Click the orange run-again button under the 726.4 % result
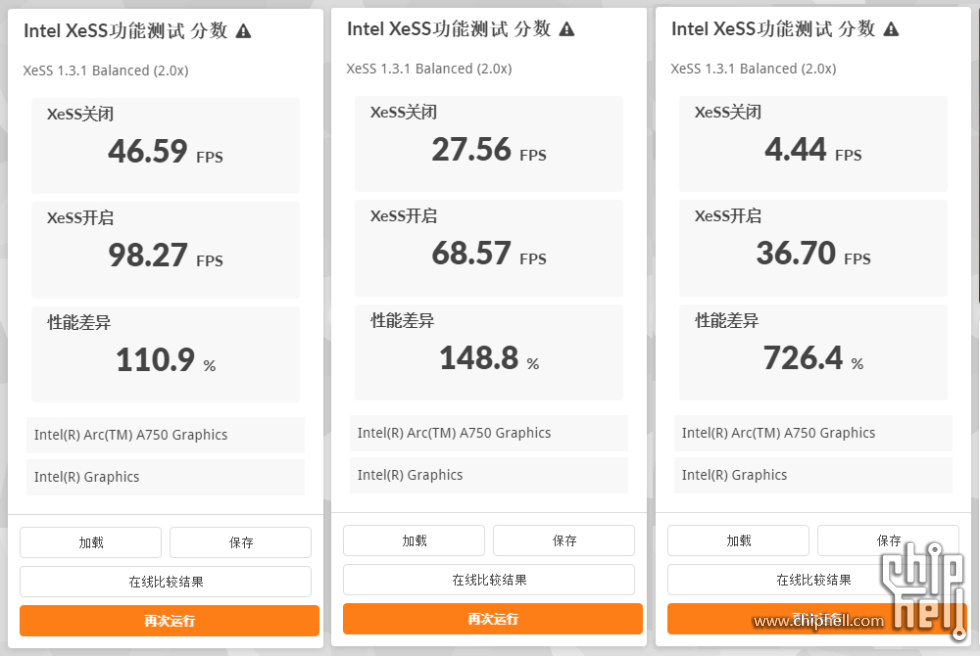The width and height of the screenshot is (980, 656). 817,619
